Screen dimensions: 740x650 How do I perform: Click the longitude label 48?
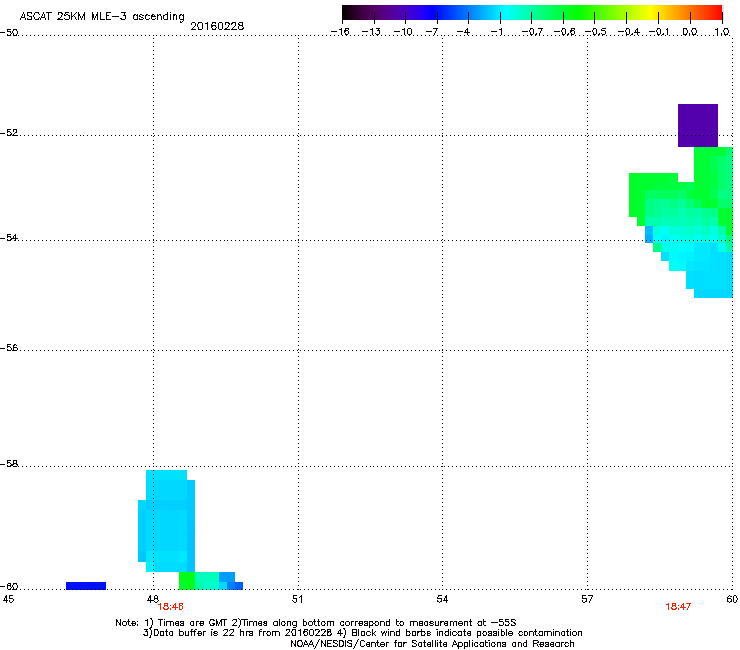[152, 599]
